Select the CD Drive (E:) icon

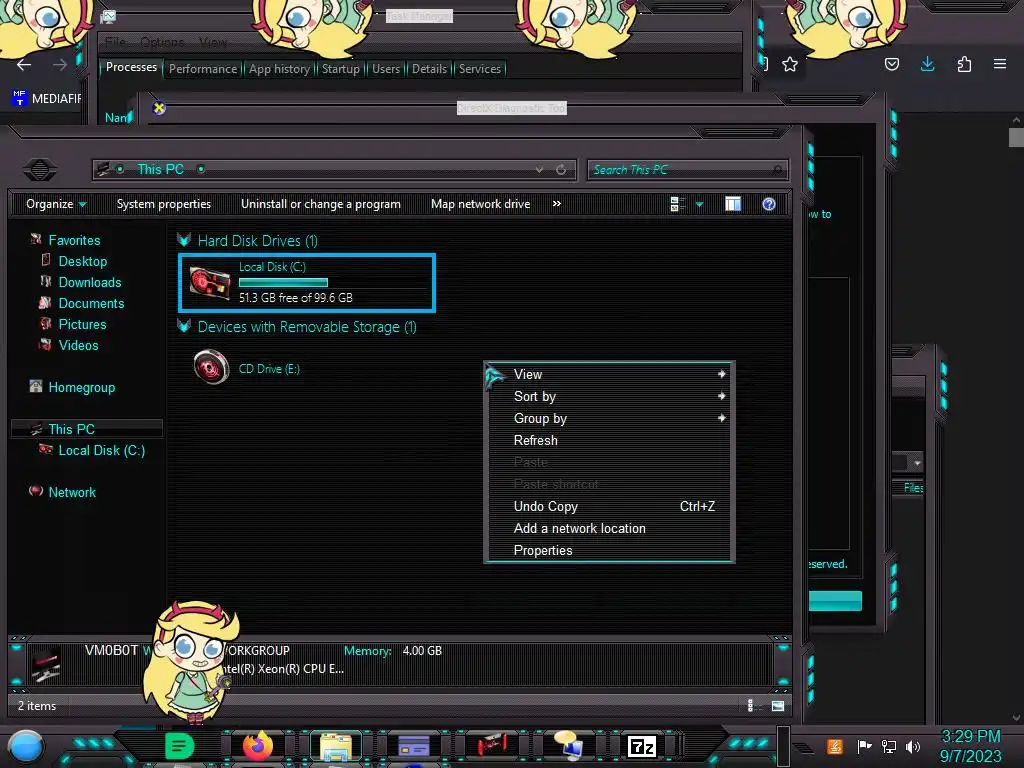pyautogui.click(x=212, y=367)
